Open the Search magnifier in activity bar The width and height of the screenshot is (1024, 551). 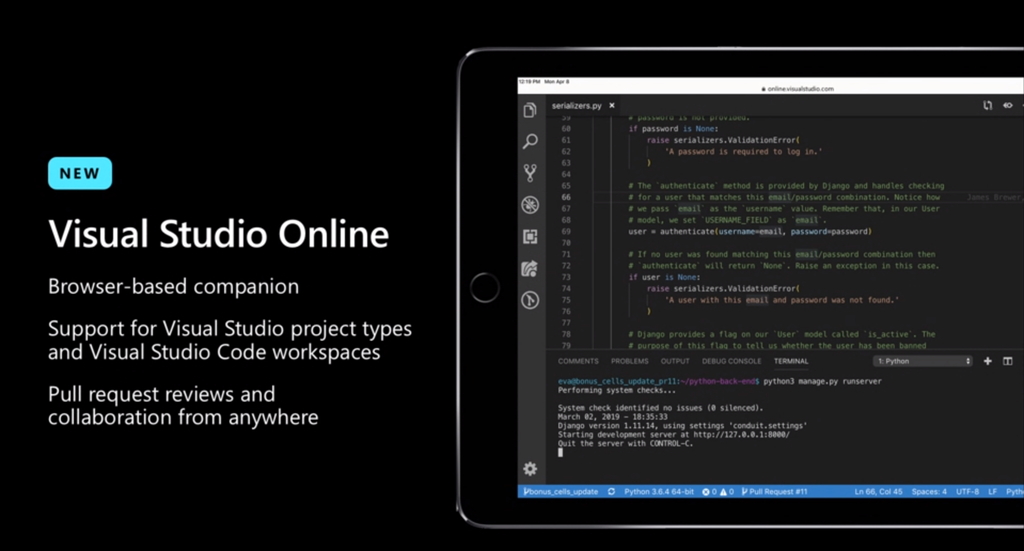(x=530, y=141)
